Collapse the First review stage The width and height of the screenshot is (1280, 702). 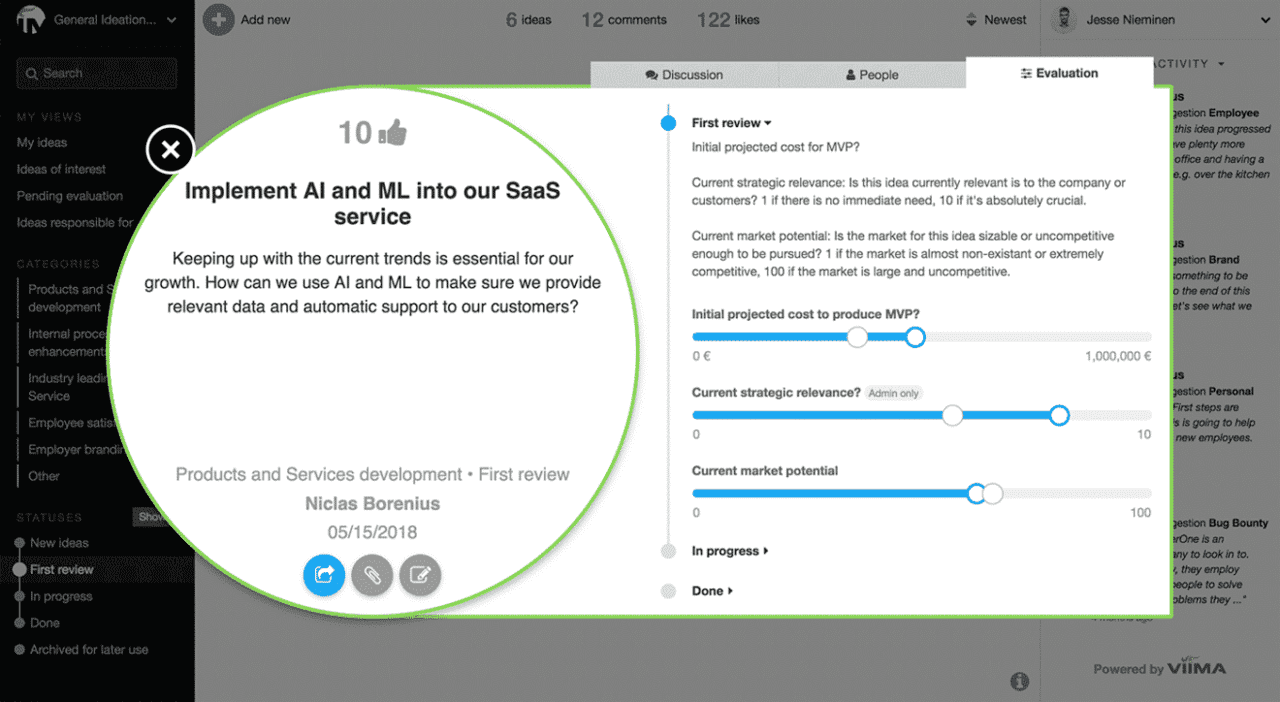coord(731,123)
